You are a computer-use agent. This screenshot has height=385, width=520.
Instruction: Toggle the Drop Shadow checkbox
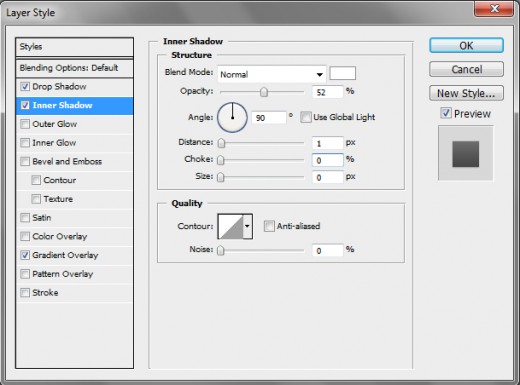25,87
